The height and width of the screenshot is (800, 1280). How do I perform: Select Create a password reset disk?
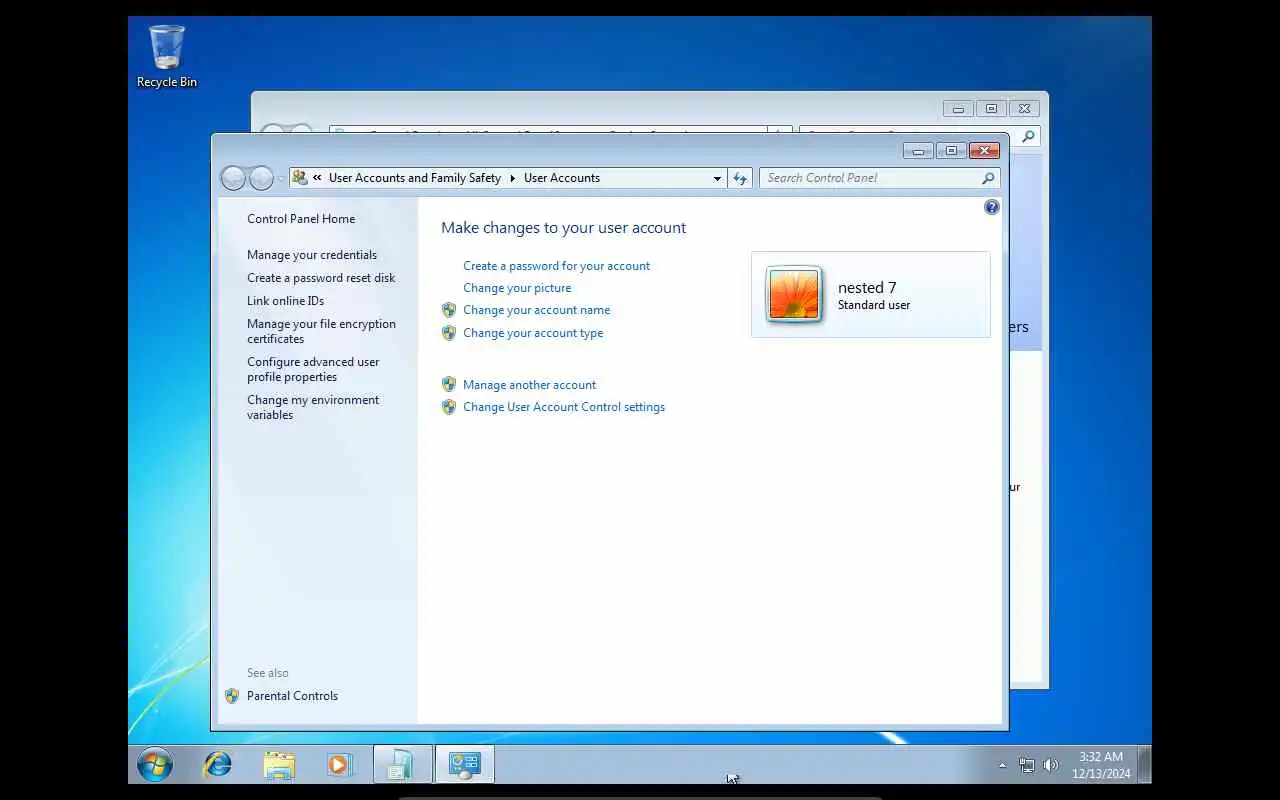pyautogui.click(x=321, y=278)
